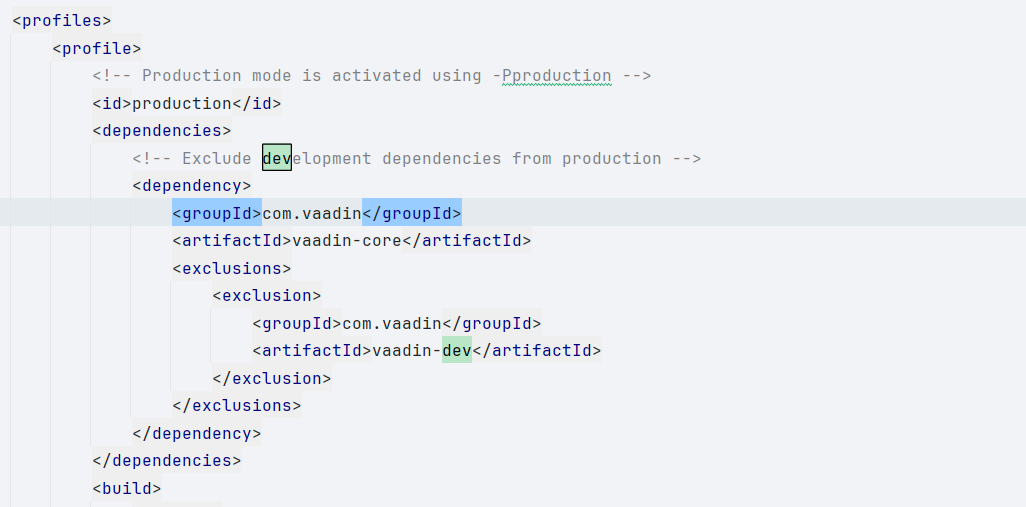Image resolution: width=1026 pixels, height=507 pixels.
Task: Click highlighted 'dev' in the Exclude comment
Action: pos(277,158)
